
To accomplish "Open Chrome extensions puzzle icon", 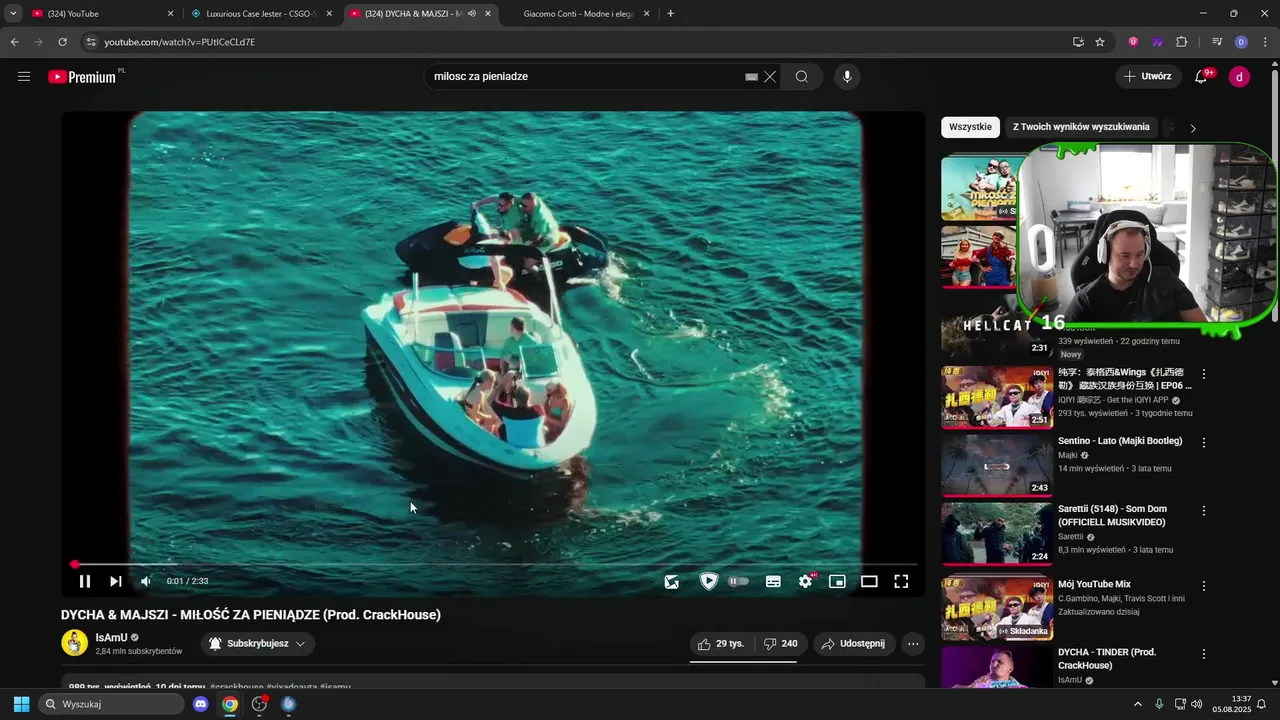I will 1182,42.
